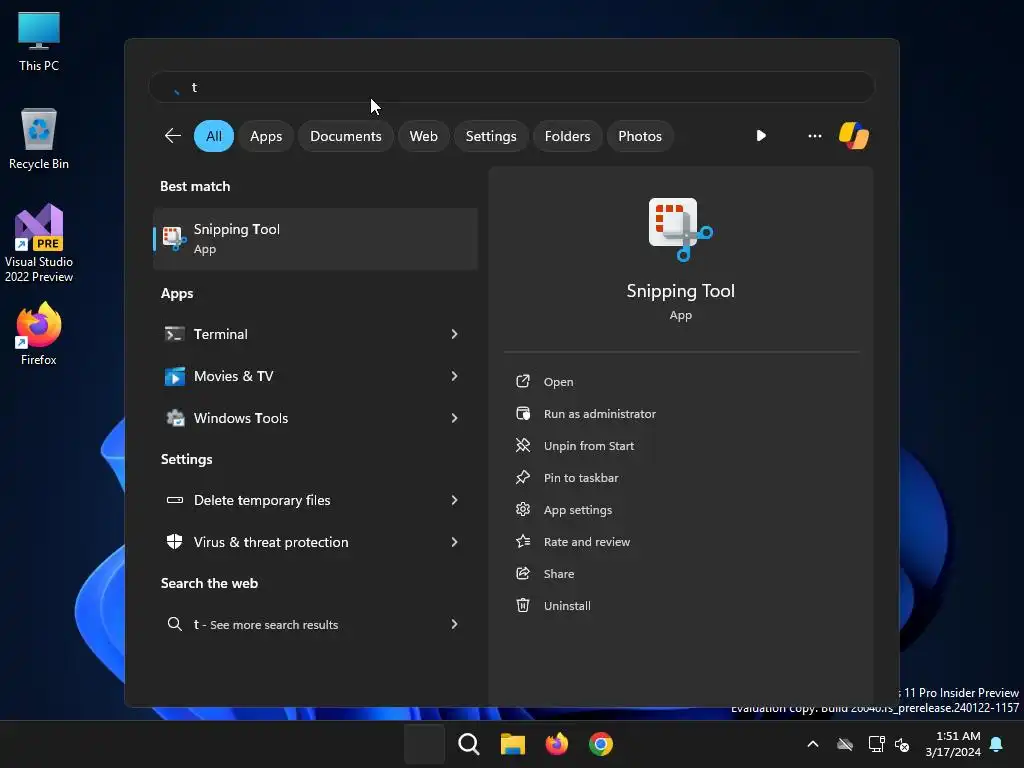Click the Terminal app icon in results
The width and height of the screenshot is (1024, 768).
click(174, 334)
